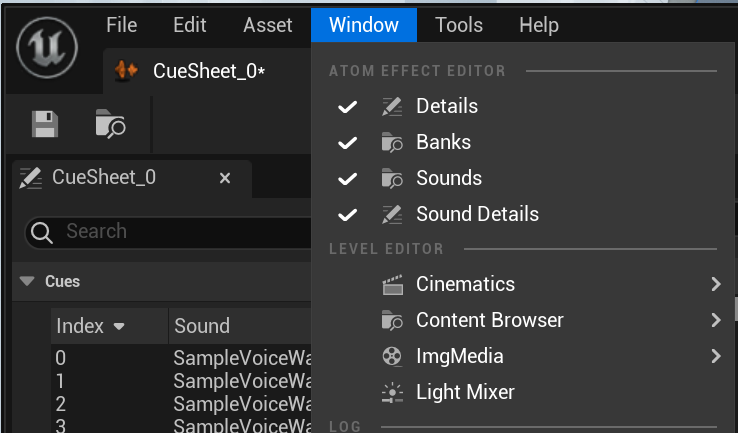738x433 pixels.
Task: Click the Browse to asset toolbar icon
Action: (110, 124)
